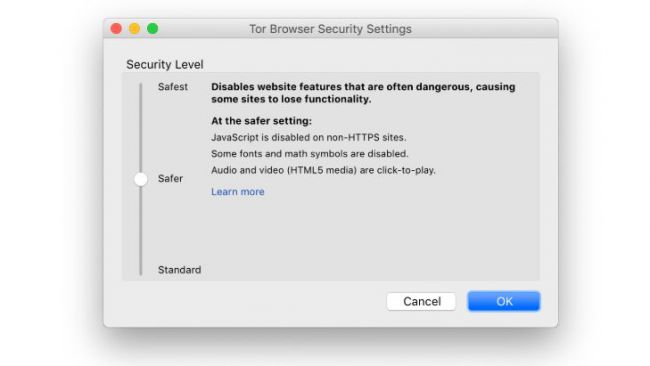Cancel the security settings changes

(x=421, y=301)
